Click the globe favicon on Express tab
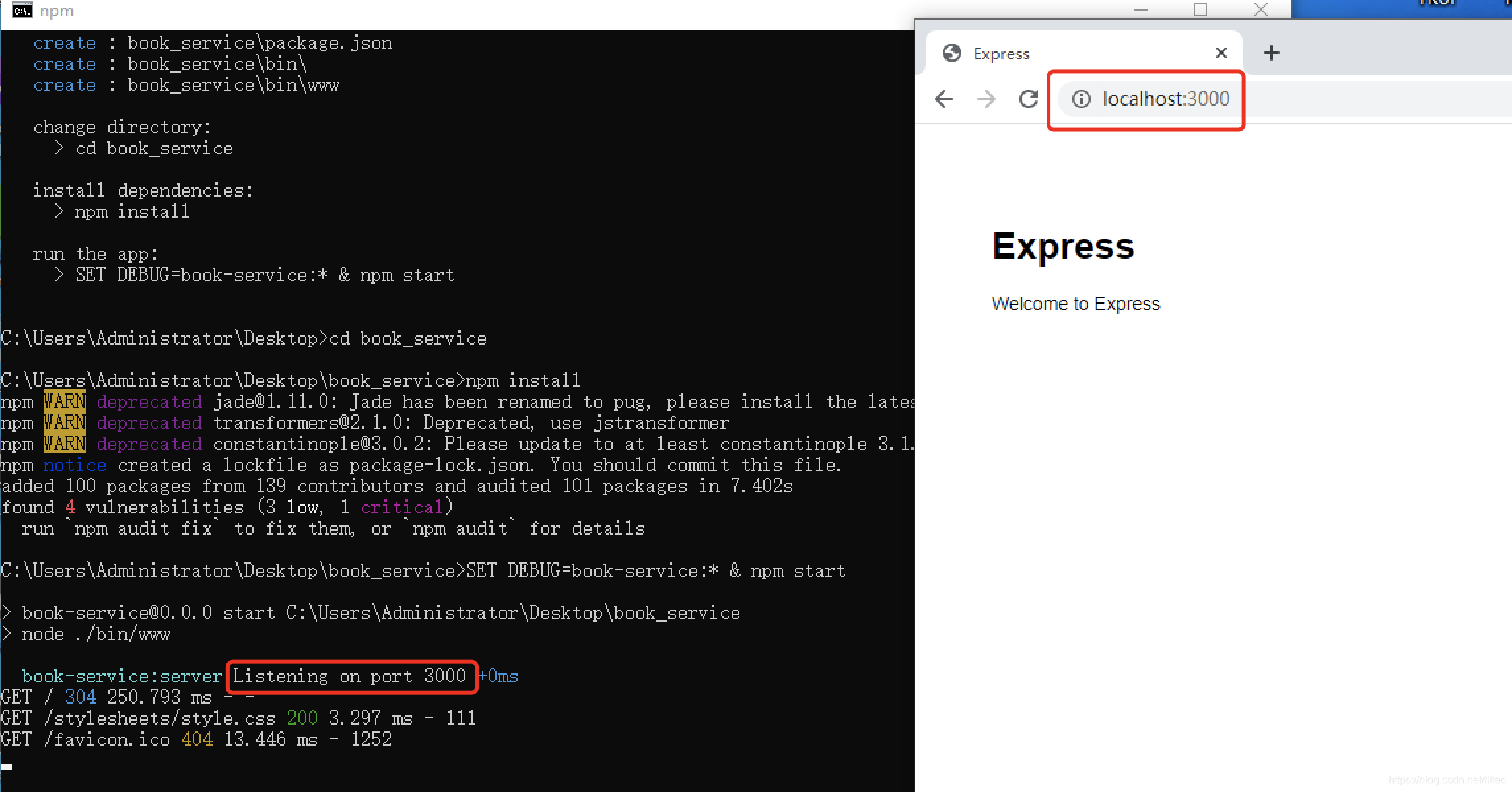1512x792 pixels. point(952,53)
